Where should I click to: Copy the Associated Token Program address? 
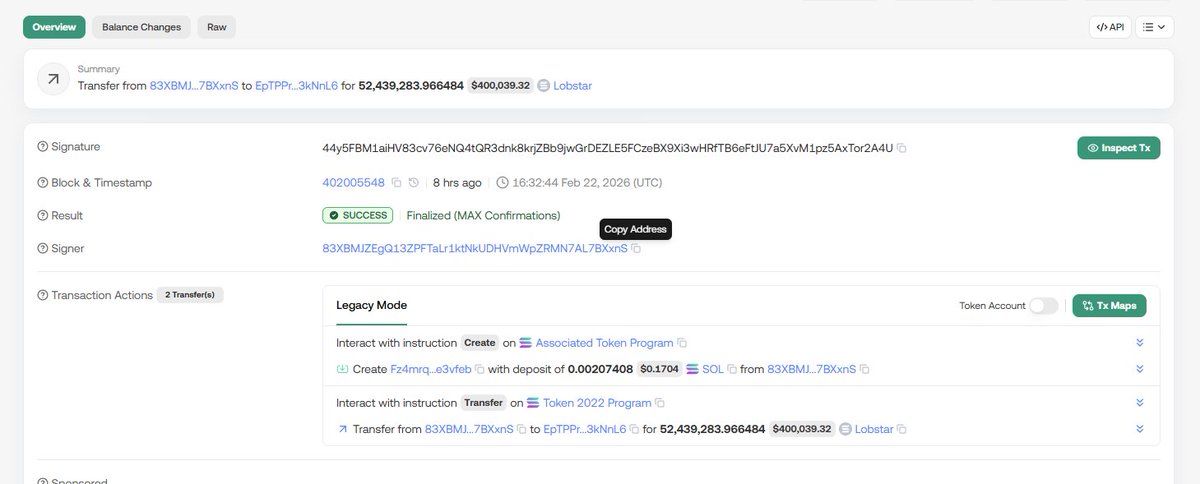[682, 343]
